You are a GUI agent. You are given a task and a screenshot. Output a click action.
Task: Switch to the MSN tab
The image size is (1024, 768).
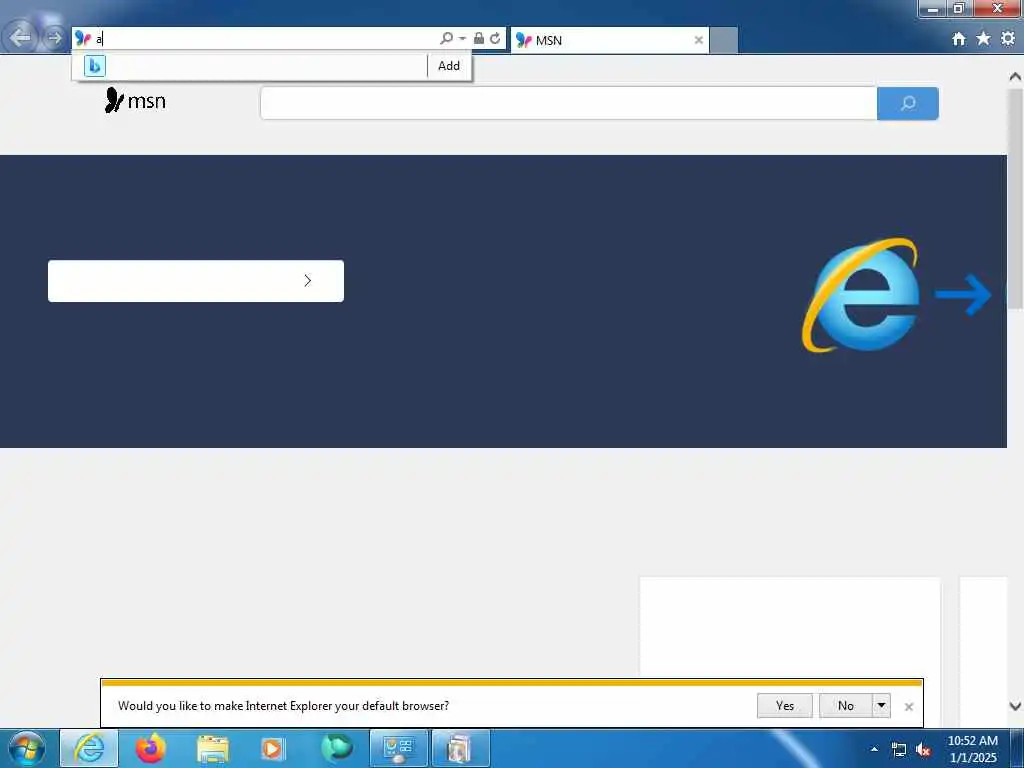pos(609,40)
